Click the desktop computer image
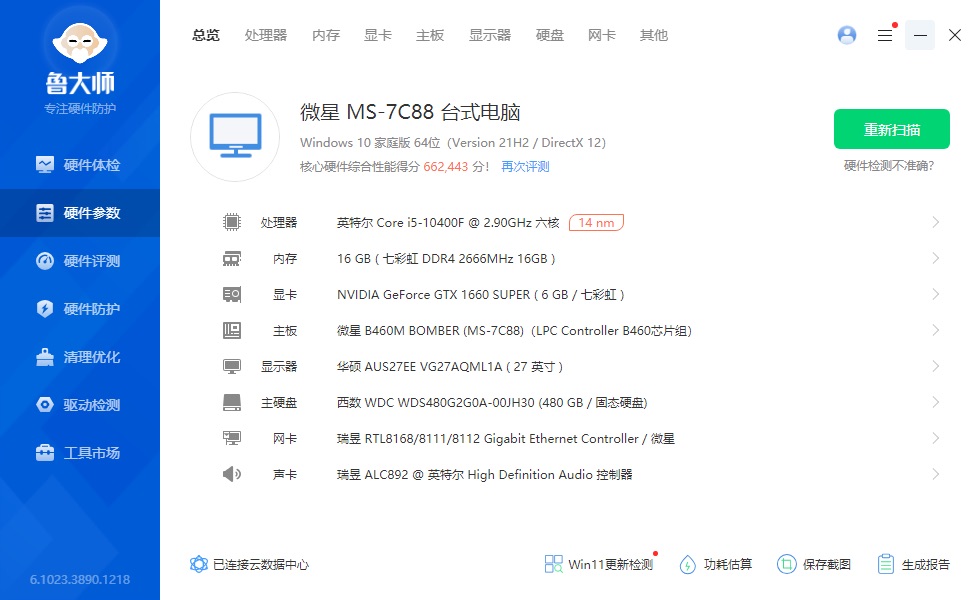The height and width of the screenshot is (600, 980). pyautogui.click(x=235, y=137)
